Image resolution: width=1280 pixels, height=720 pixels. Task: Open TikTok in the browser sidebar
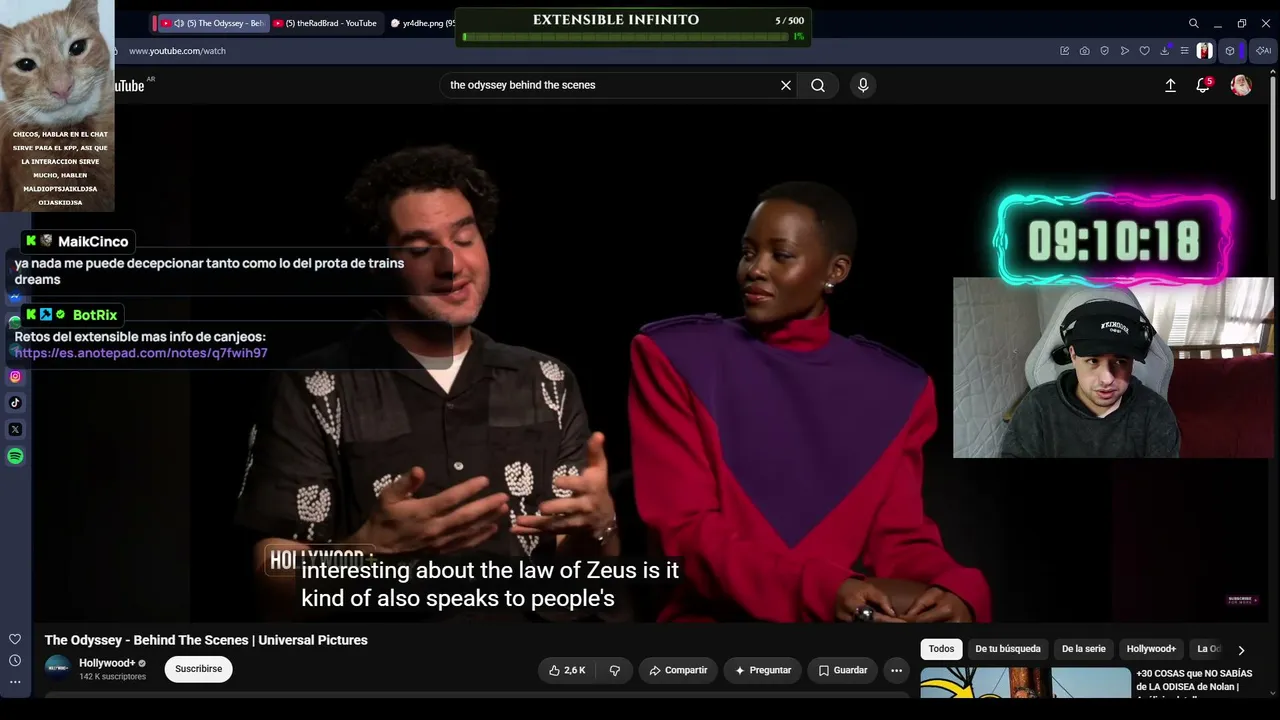pos(15,403)
